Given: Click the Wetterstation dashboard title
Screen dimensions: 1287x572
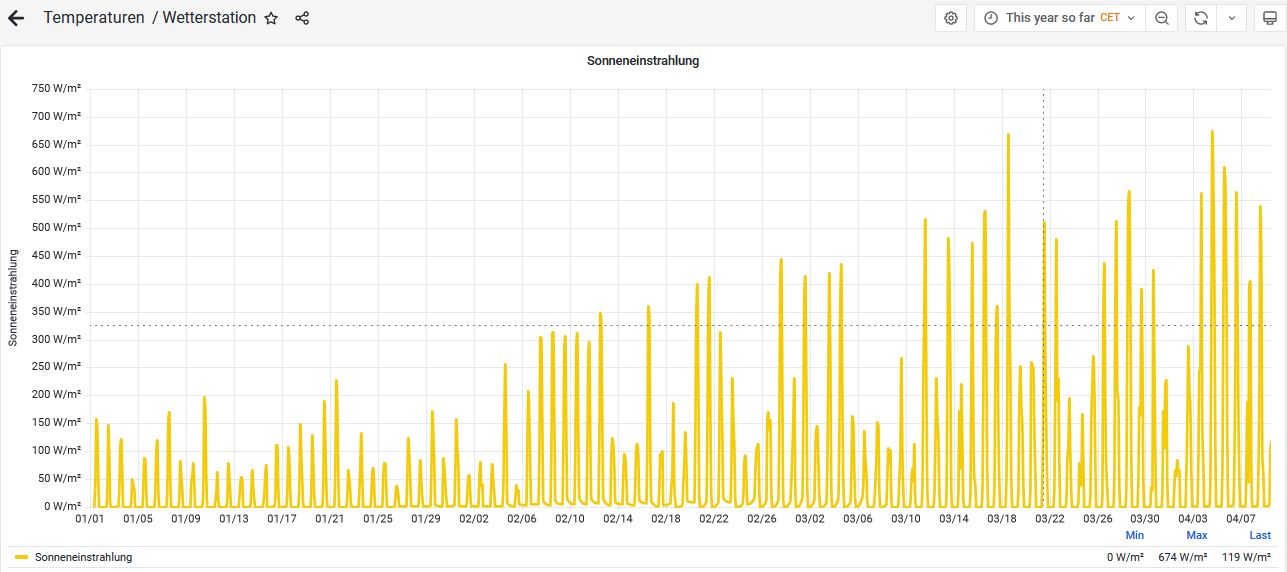Looking at the screenshot, I should point(209,18).
